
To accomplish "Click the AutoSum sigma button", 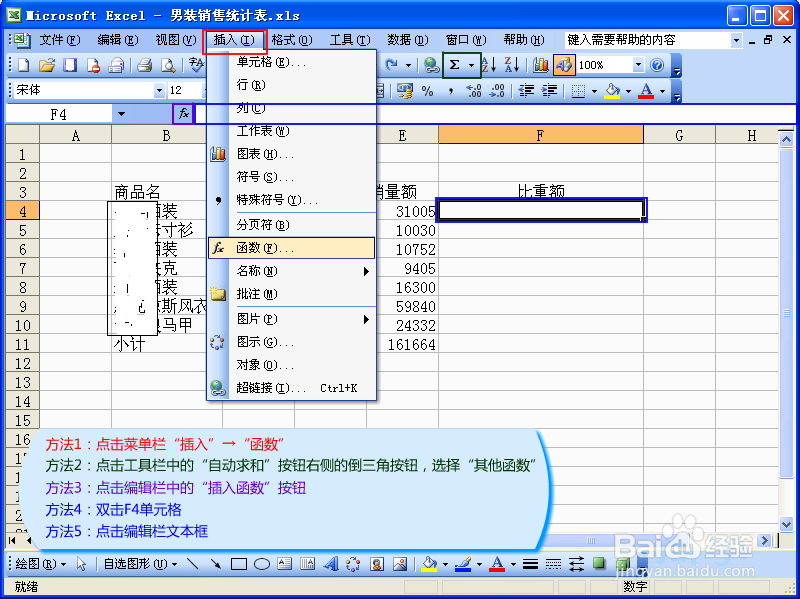I will (454, 65).
